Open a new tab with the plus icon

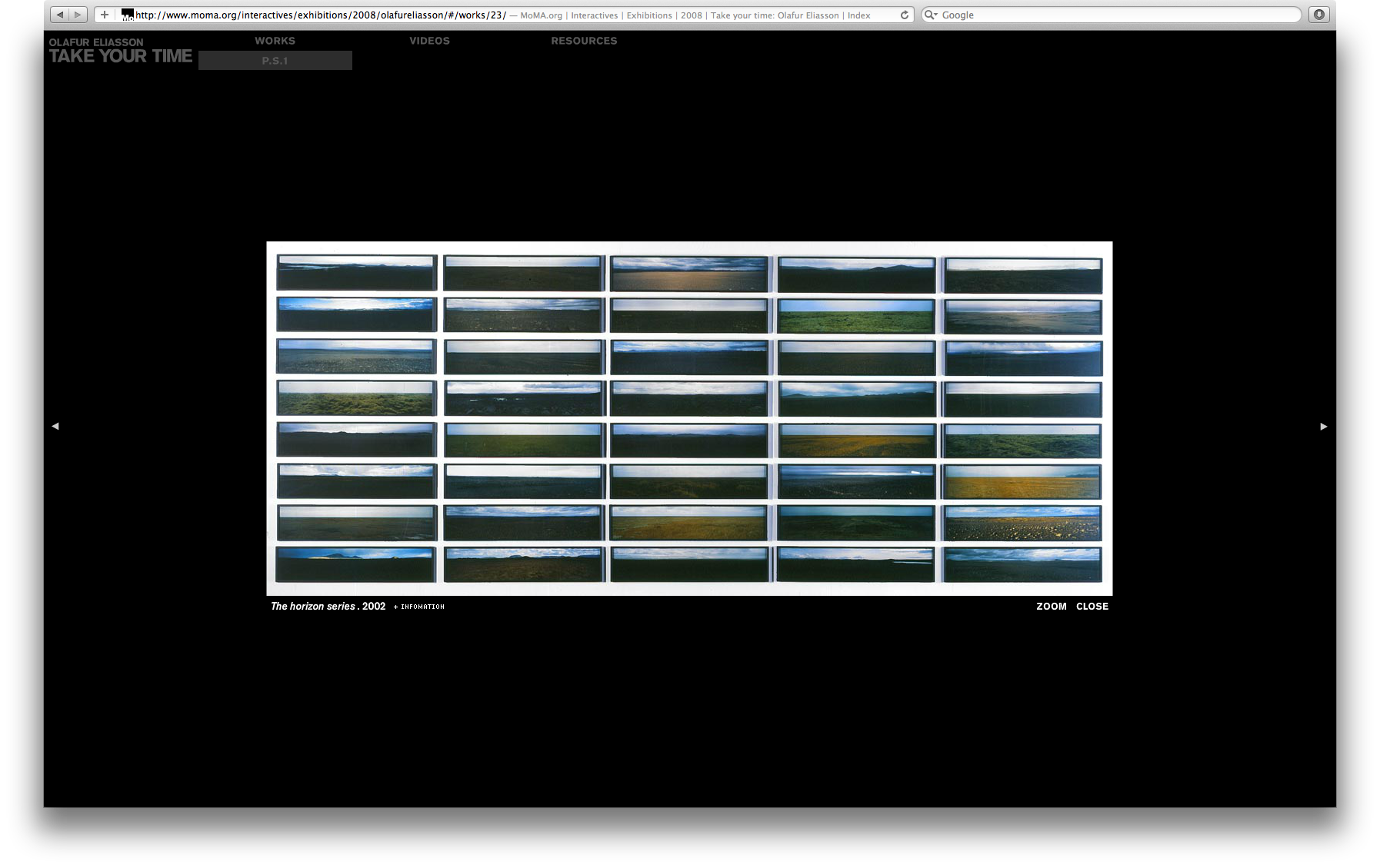tap(105, 14)
